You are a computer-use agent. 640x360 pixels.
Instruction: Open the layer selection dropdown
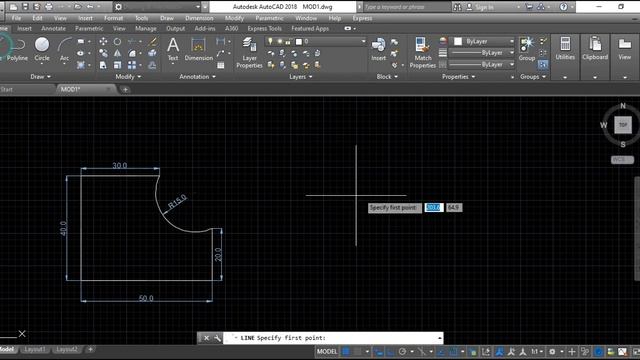click(363, 41)
